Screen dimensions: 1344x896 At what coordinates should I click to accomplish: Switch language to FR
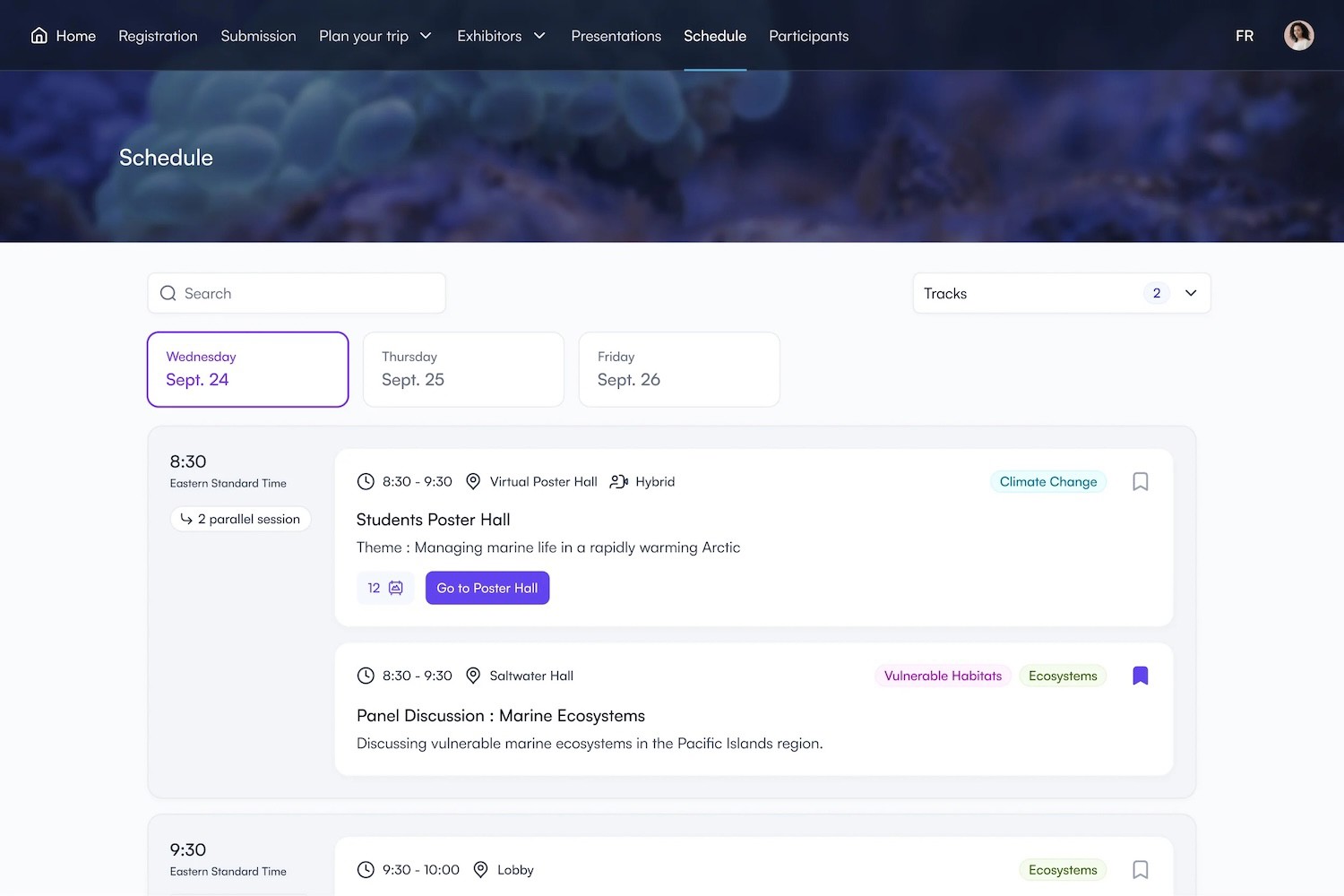point(1244,36)
